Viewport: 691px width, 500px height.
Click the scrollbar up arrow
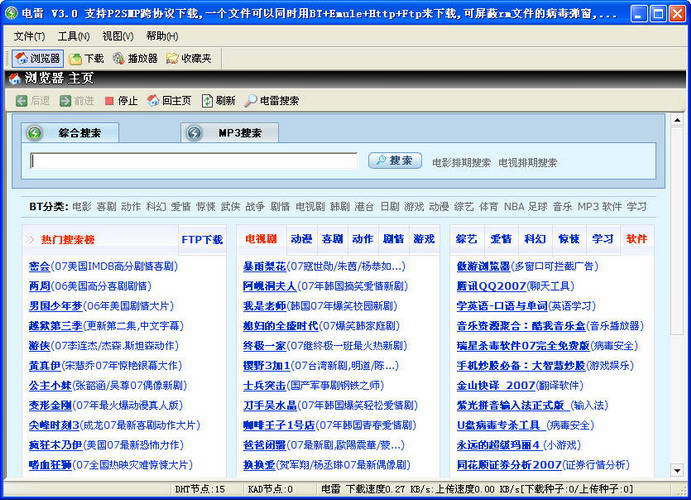677,120
